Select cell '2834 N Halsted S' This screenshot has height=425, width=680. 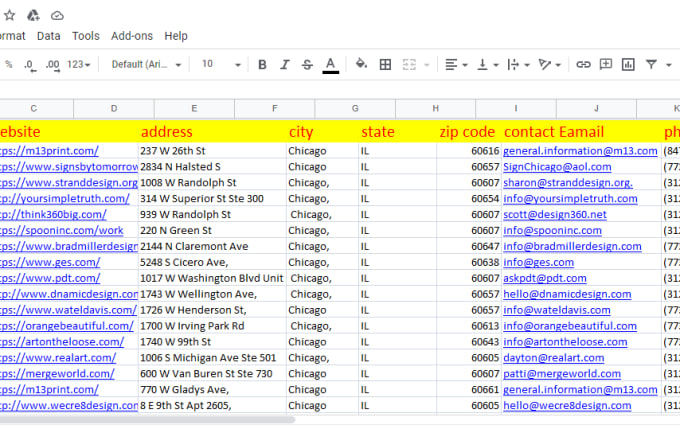(212, 167)
